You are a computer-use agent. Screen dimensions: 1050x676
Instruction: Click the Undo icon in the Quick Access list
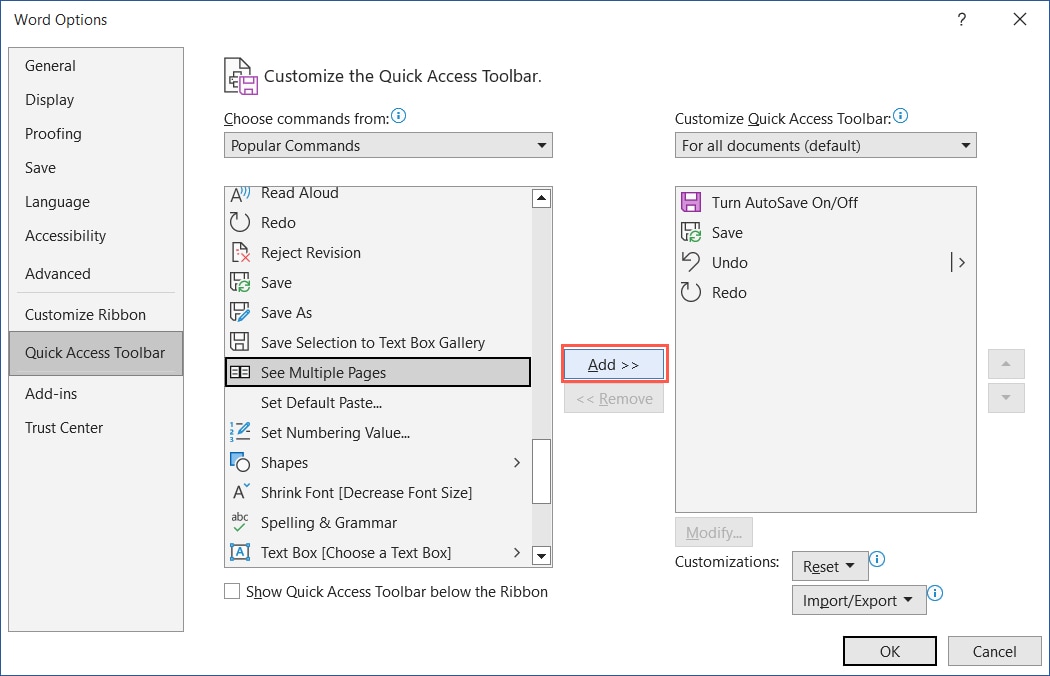tap(691, 262)
